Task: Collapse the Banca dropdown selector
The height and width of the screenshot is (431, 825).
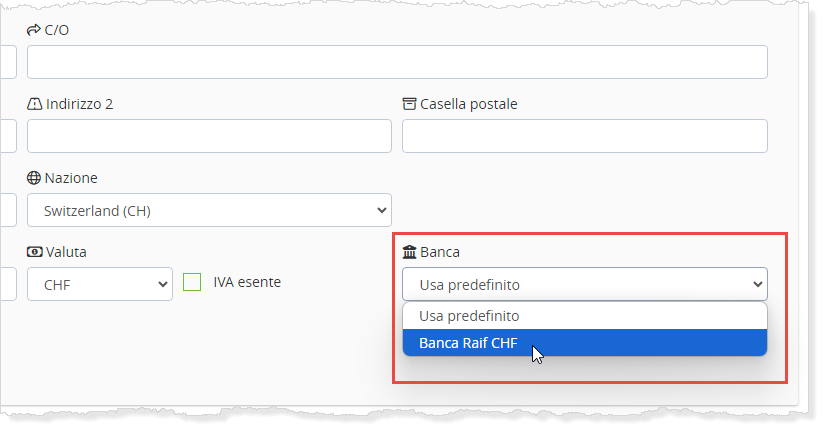Action: (x=584, y=284)
